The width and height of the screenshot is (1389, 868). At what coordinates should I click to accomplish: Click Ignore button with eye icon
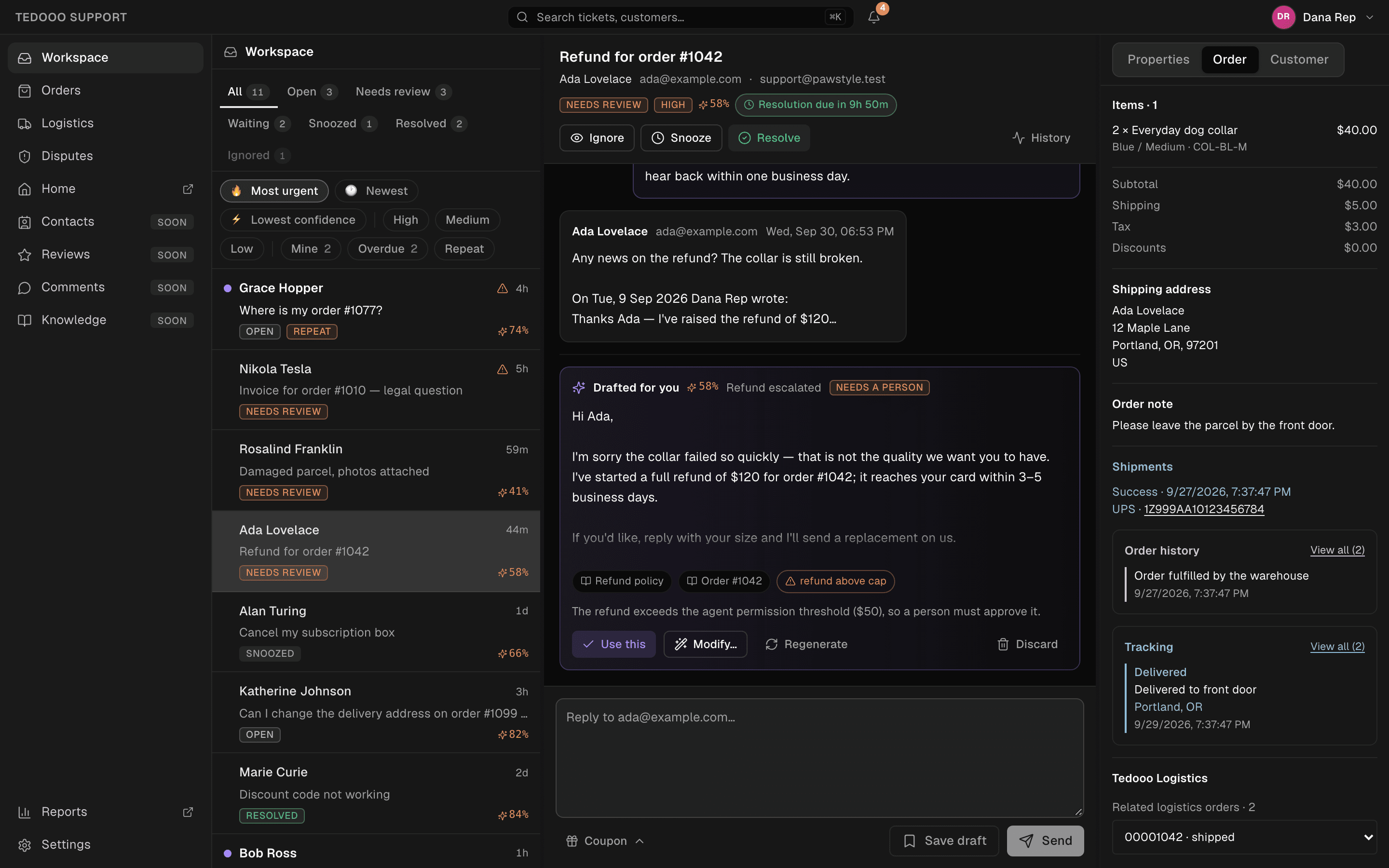(596, 138)
